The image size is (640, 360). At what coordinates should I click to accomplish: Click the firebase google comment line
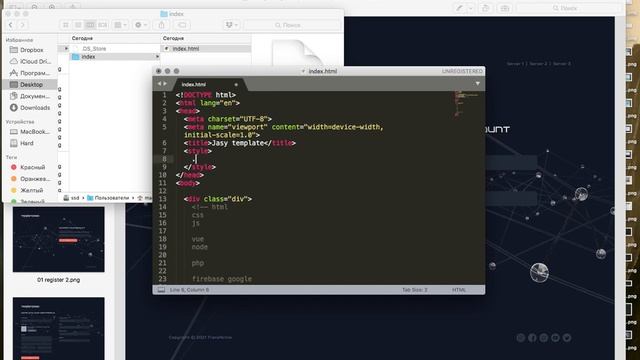click(222, 279)
